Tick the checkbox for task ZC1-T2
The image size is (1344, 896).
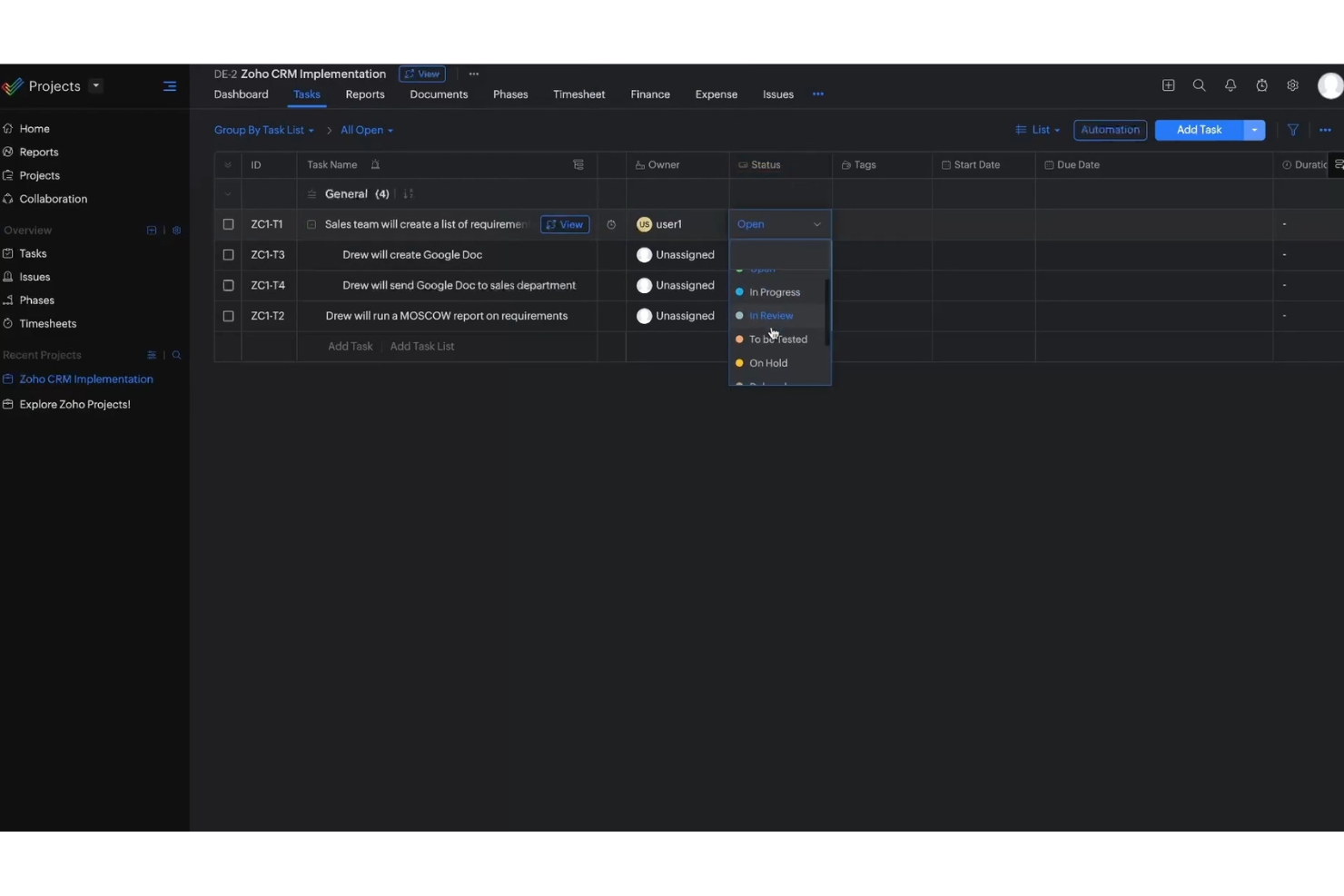click(x=228, y=316)
